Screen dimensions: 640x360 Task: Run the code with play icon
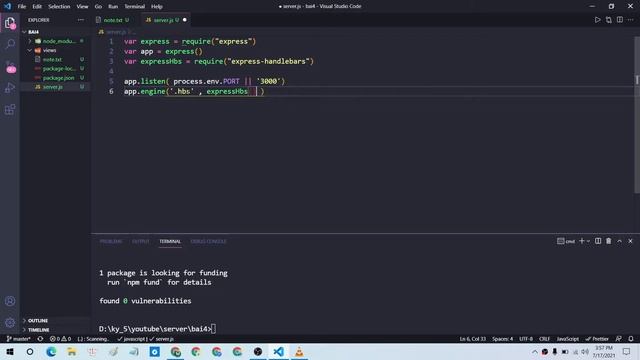598,20
